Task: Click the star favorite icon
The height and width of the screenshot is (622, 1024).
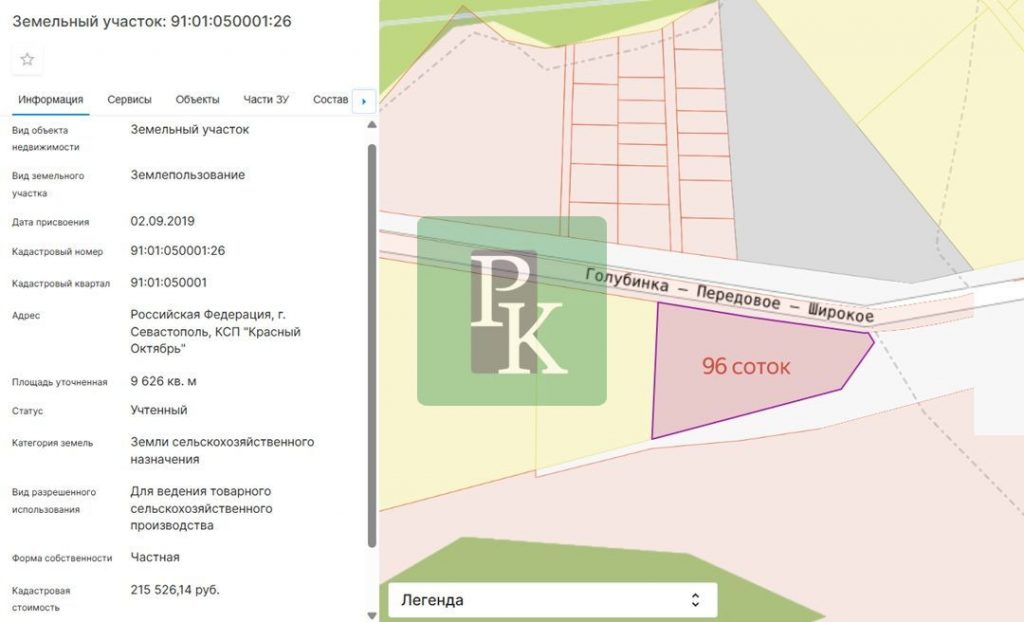Action: pos(27,60)
